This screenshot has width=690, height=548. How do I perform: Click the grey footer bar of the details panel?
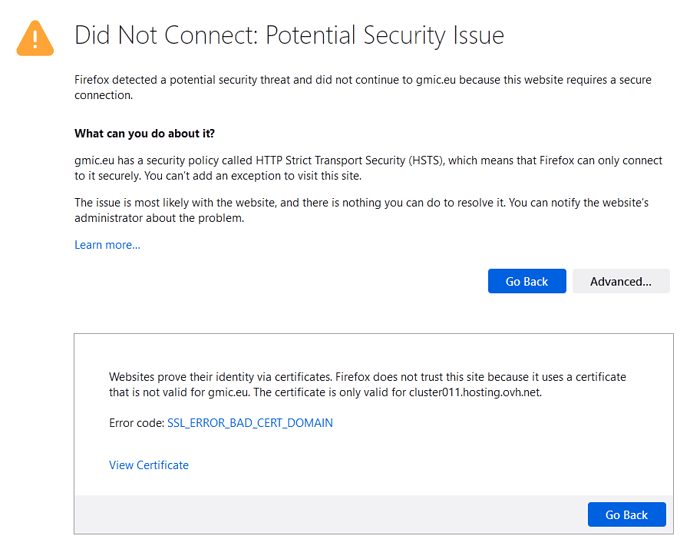pyautogui.click(x=330, y=515)
